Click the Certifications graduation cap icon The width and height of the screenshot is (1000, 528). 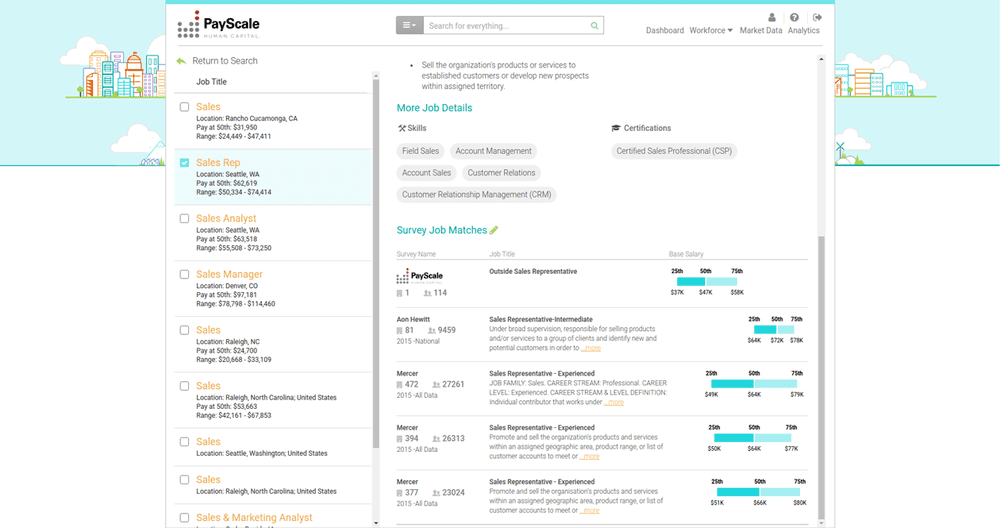click(615, 128)
